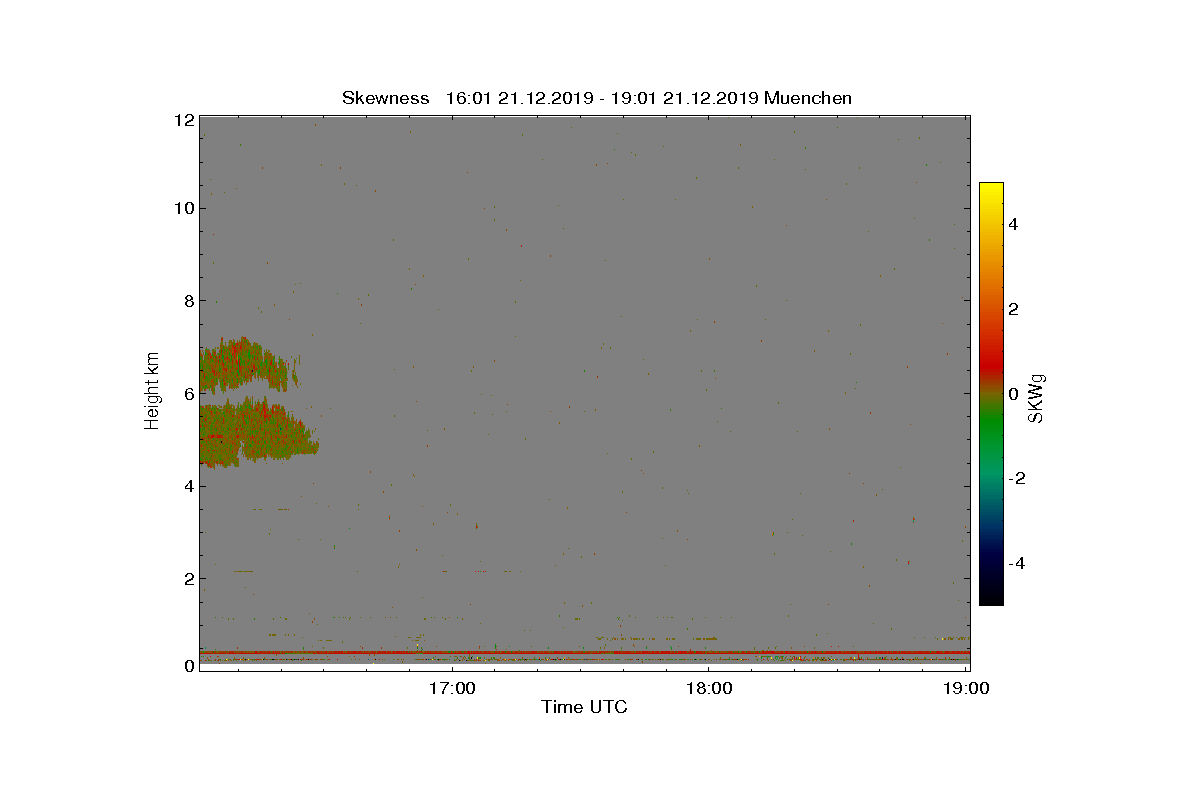Click the 19:00 time axis label

967,688
